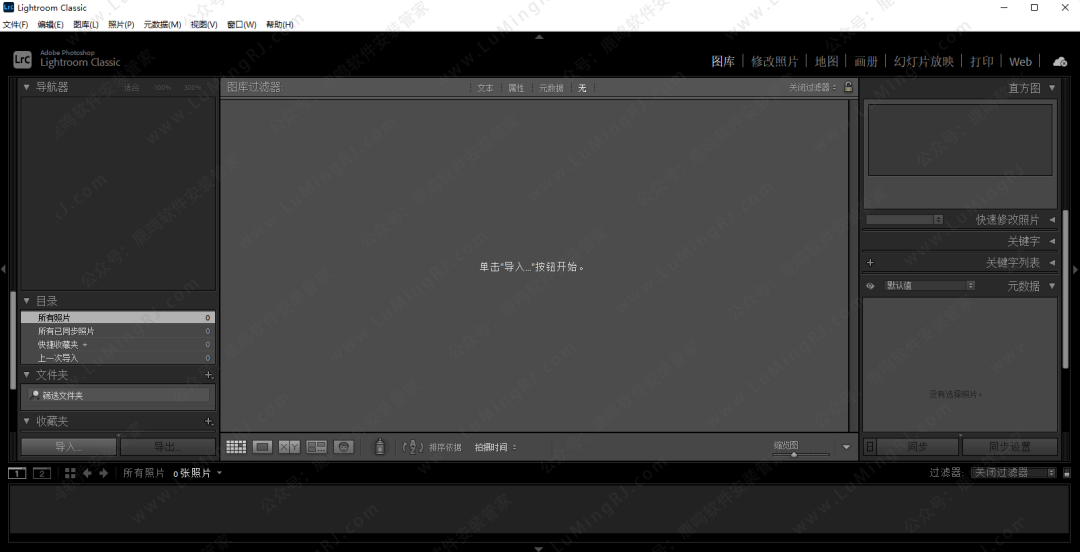Expand the 快速修改照片 panel
The image size is (1080, 552).
click(1052, 220)
